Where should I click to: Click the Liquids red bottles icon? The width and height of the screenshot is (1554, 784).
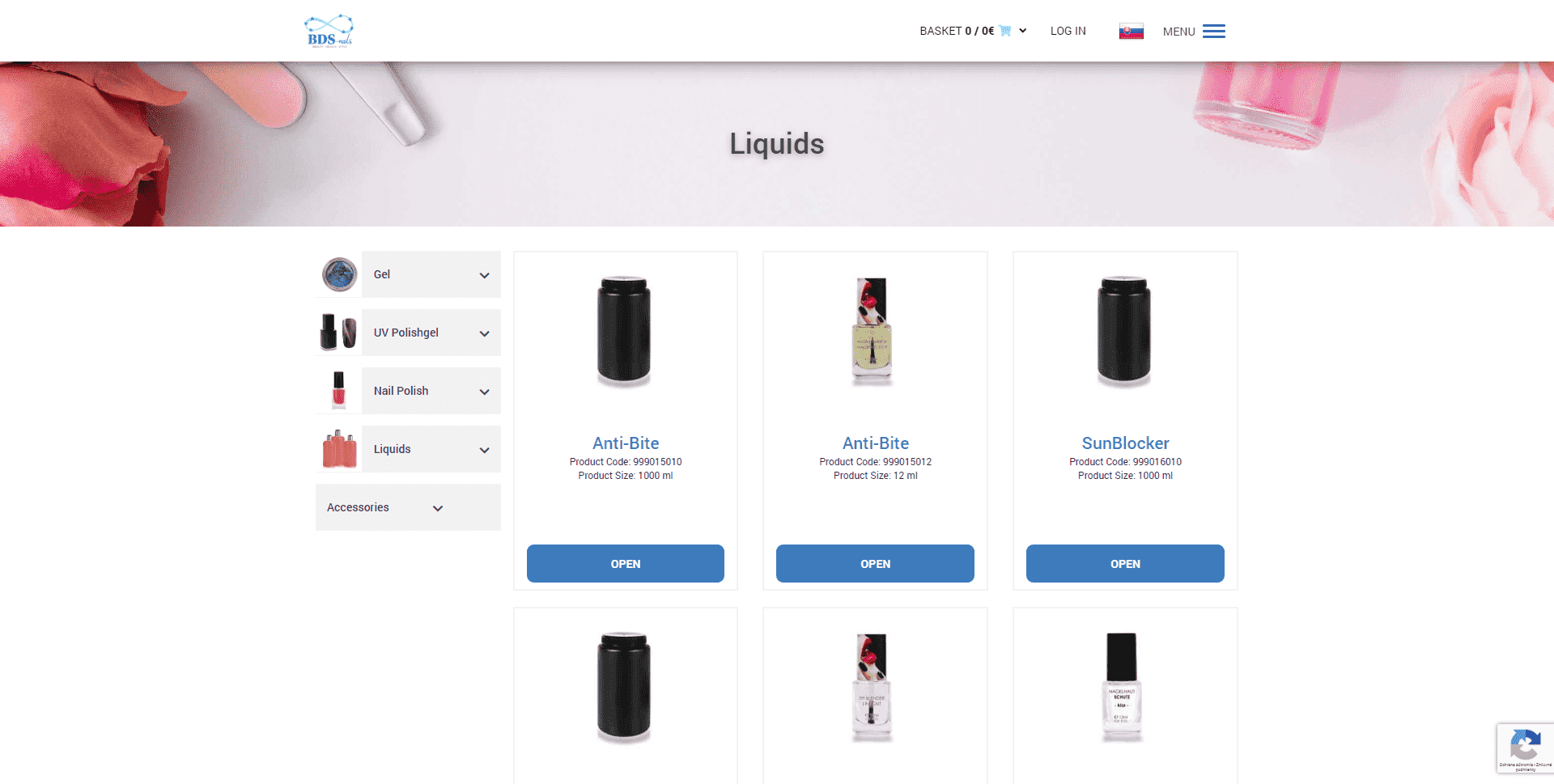click(339, 449)
